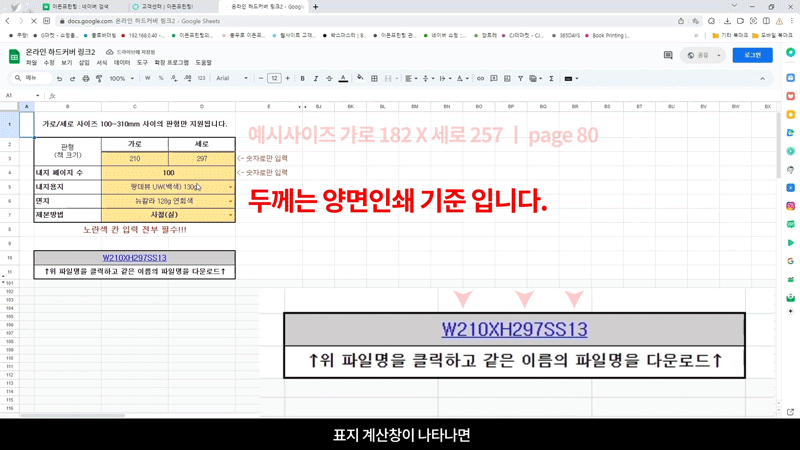This screenshot has height=450, width=800.
Task: Collapse the toolbar with the chevron
Action: point(763,79)
